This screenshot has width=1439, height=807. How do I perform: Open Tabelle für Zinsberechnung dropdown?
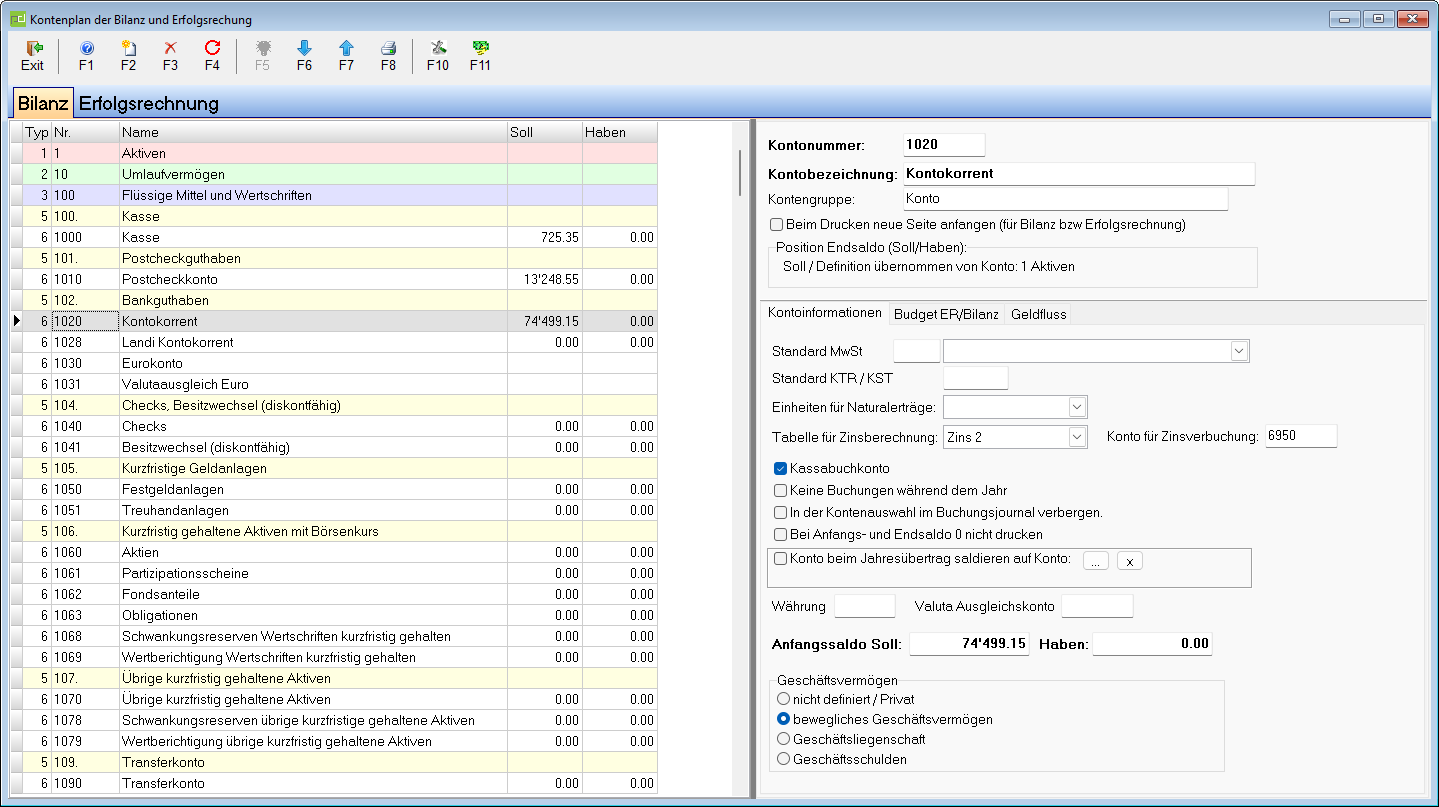click(x=1076, y=437)
